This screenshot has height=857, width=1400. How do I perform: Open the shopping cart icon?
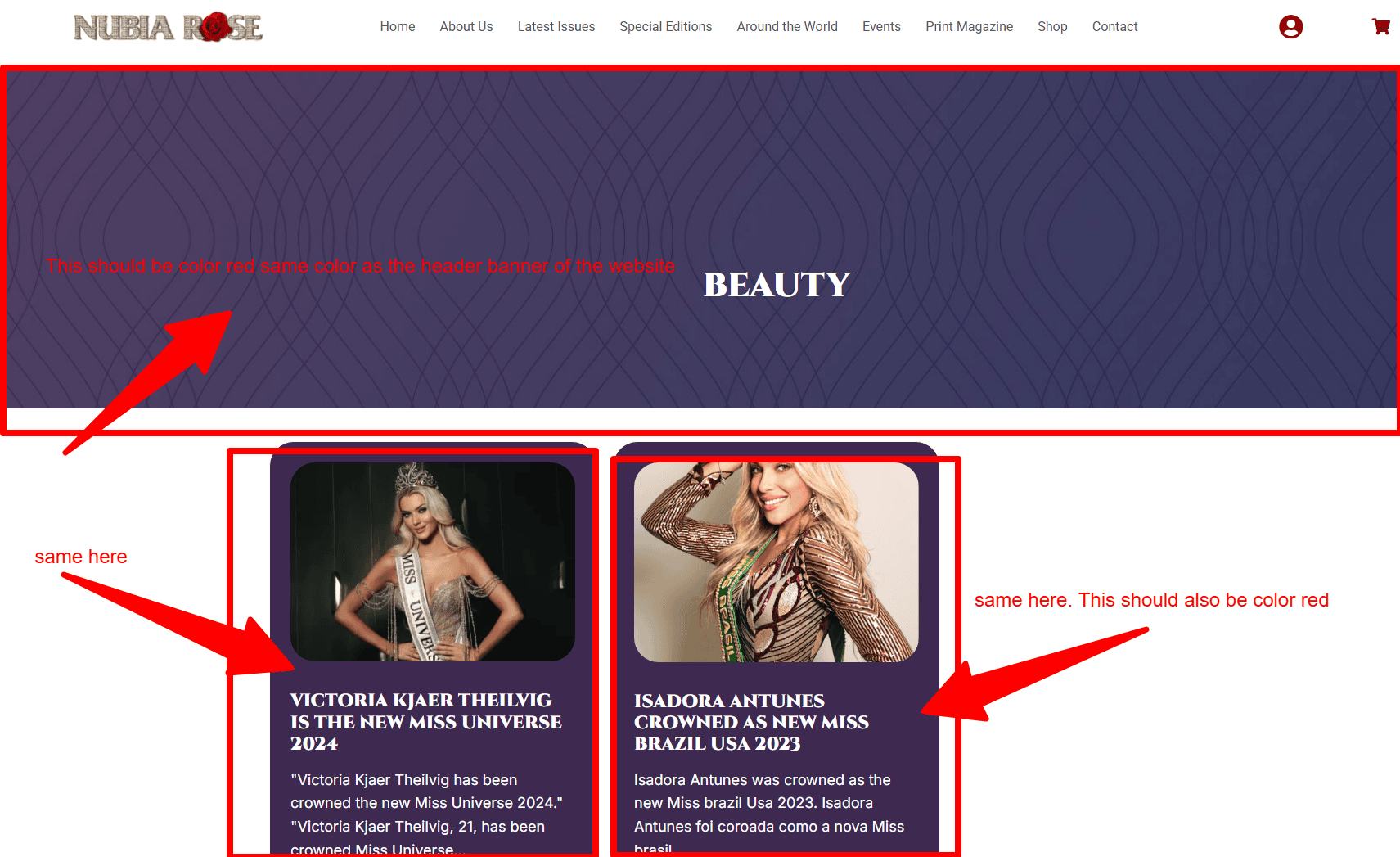1381,26
